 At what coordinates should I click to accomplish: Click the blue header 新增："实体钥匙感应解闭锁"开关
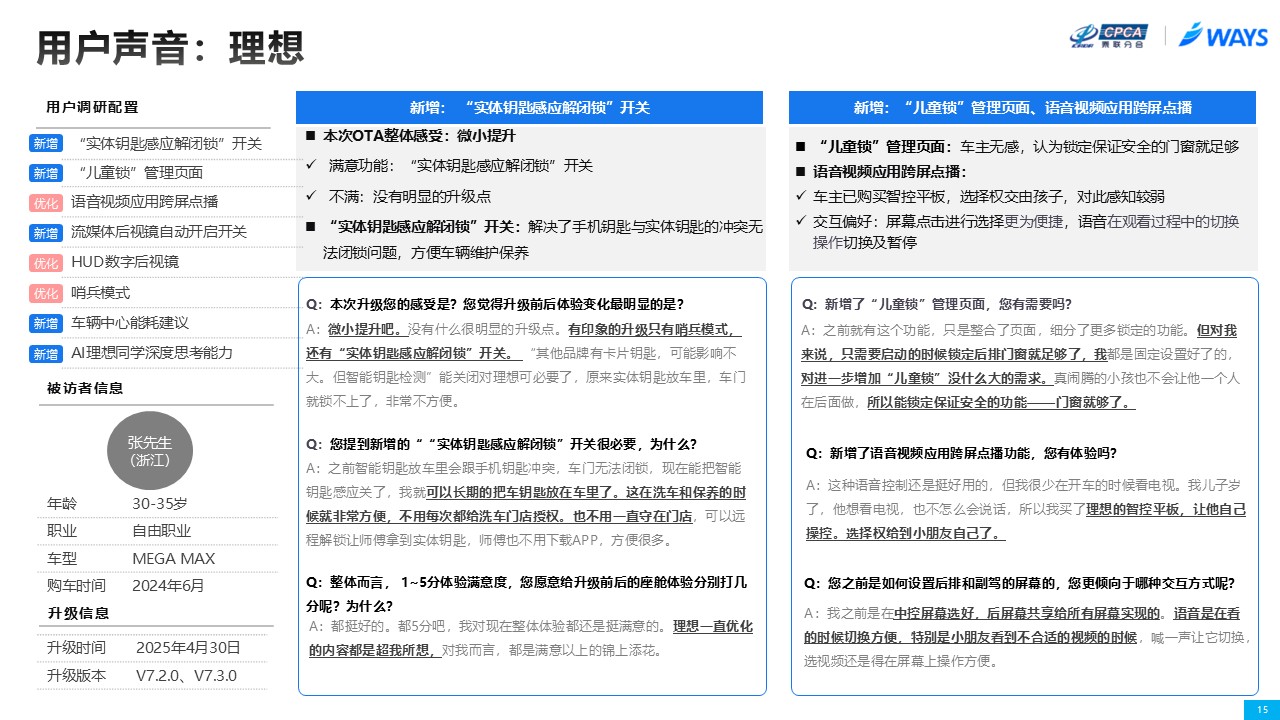(x=529, y=108)
